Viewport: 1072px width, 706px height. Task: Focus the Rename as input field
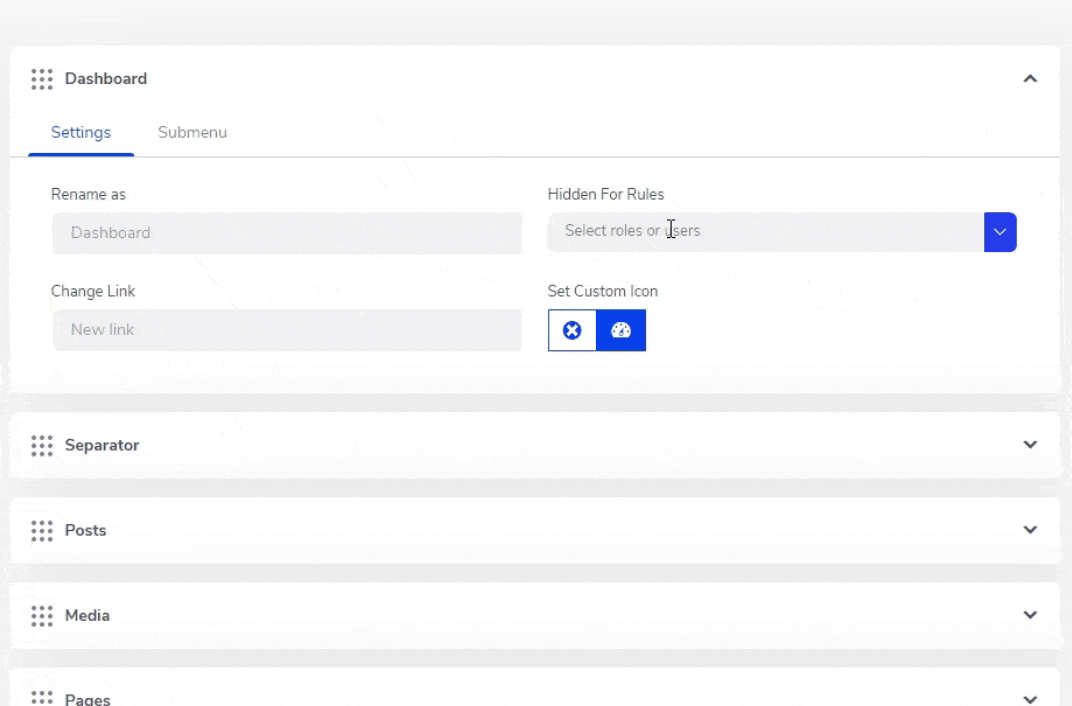pyautogui.click(x=287, y=233)
